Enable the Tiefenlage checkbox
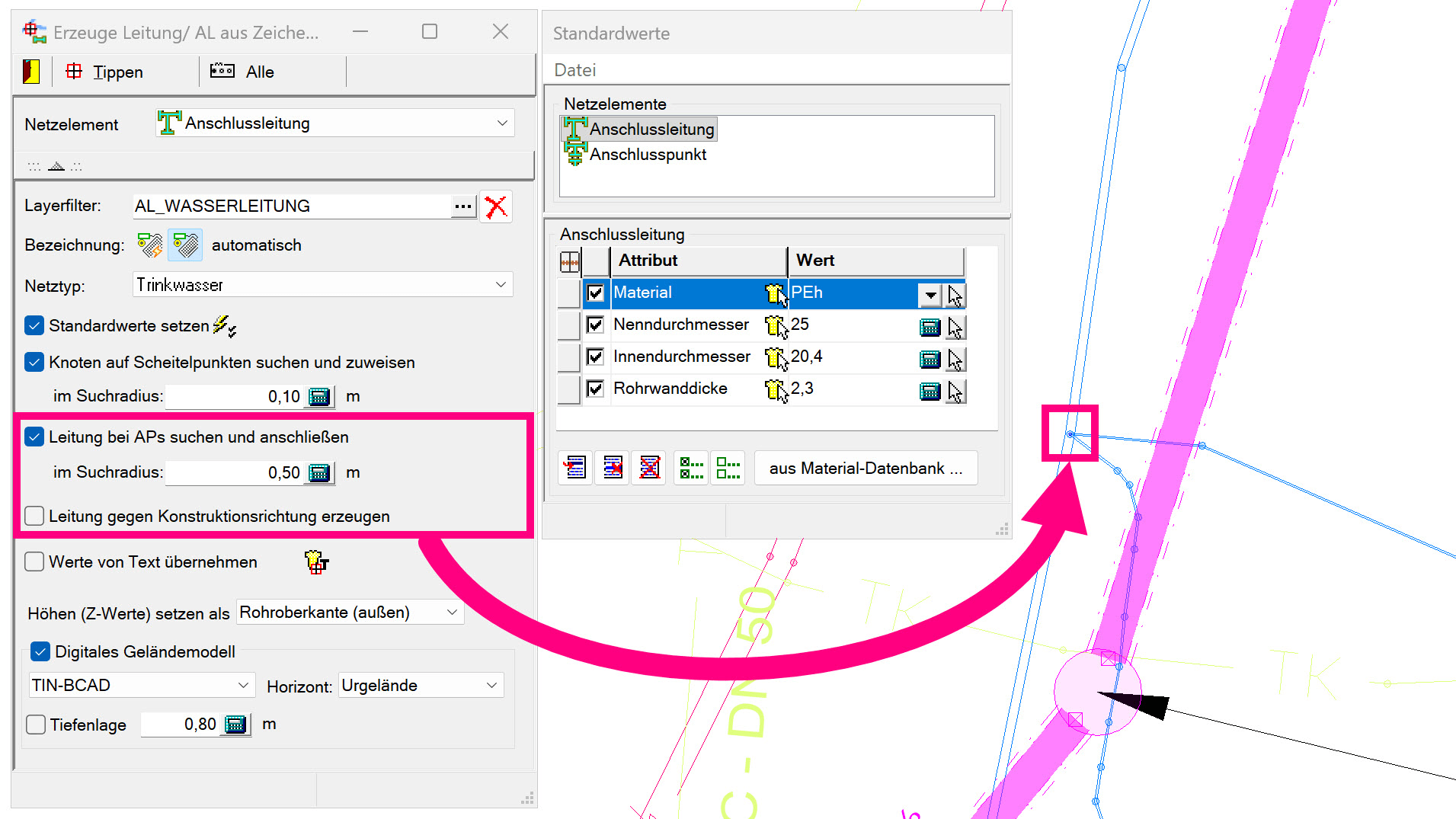The image size is (1456, 819). pyautogui.click(x=36, y=725)
